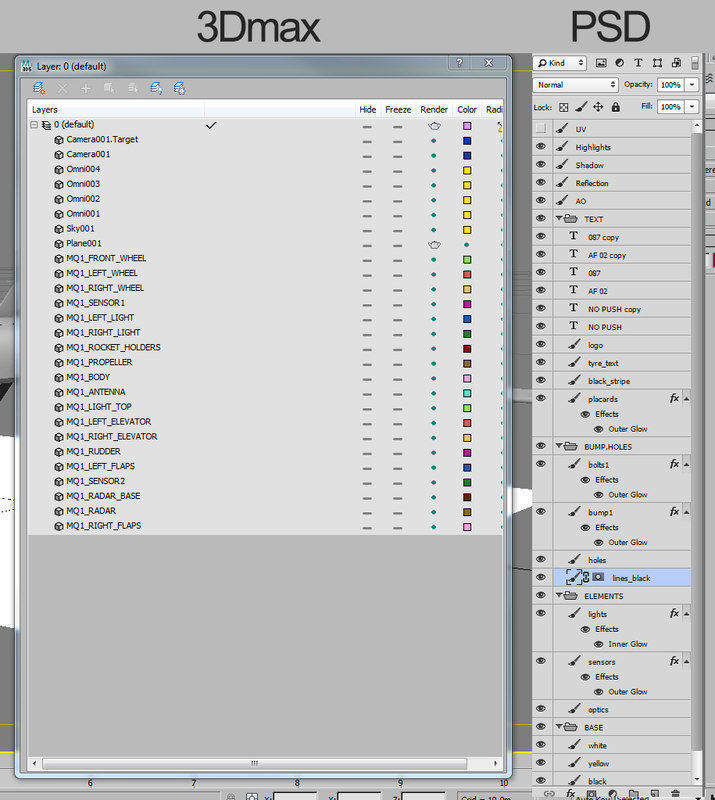
Task: Hide the Highlights layer eye
Action: point(541,146)
